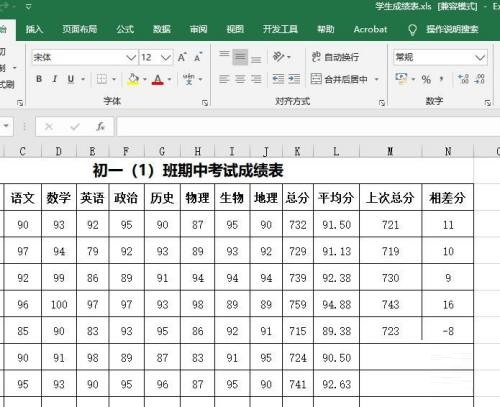Open fill color dropdown arrow
This screenshot has width=500, height=407.
click(145, 79)
